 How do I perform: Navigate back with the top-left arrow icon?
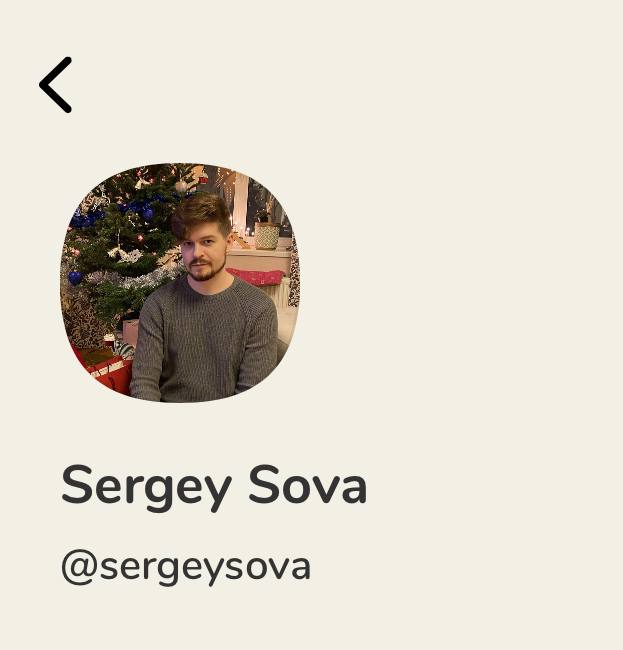[56, 85]
